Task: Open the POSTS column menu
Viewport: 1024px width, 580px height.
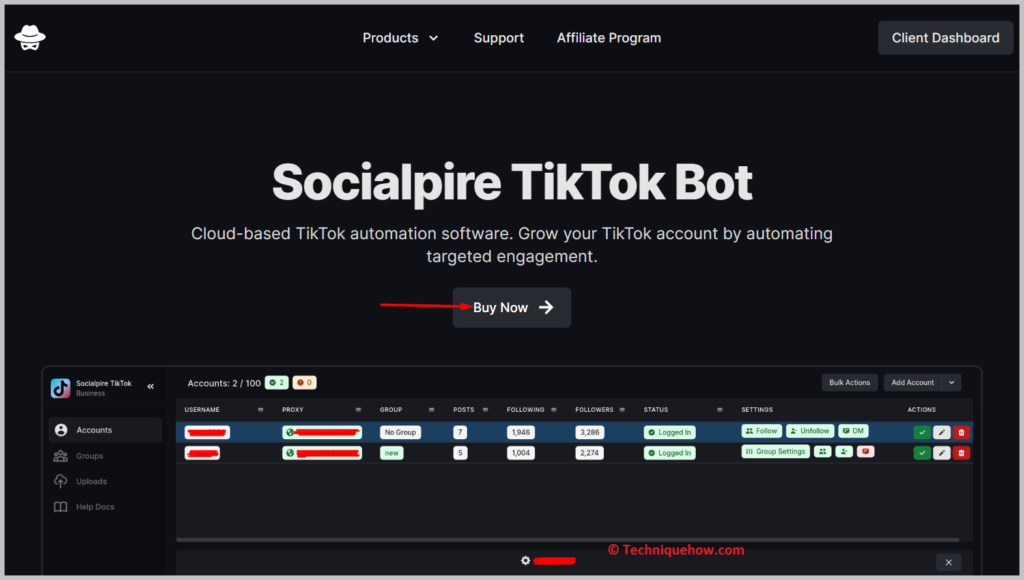Action: (485, 410)
